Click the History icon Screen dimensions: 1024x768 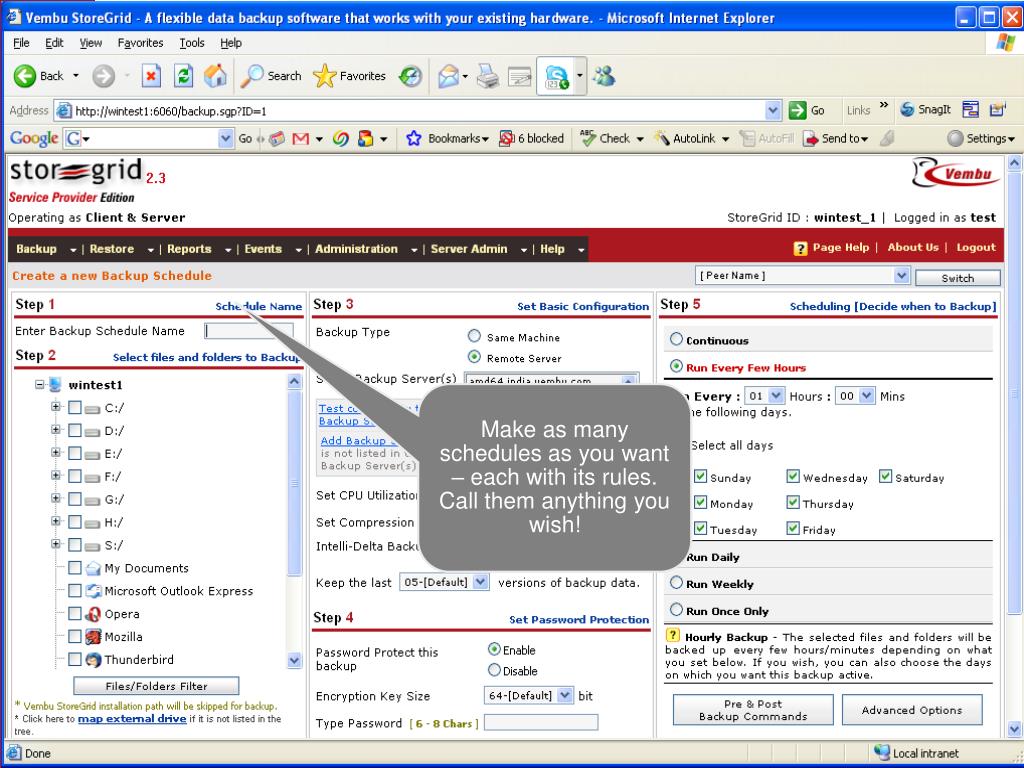click(x=410, y=76)
